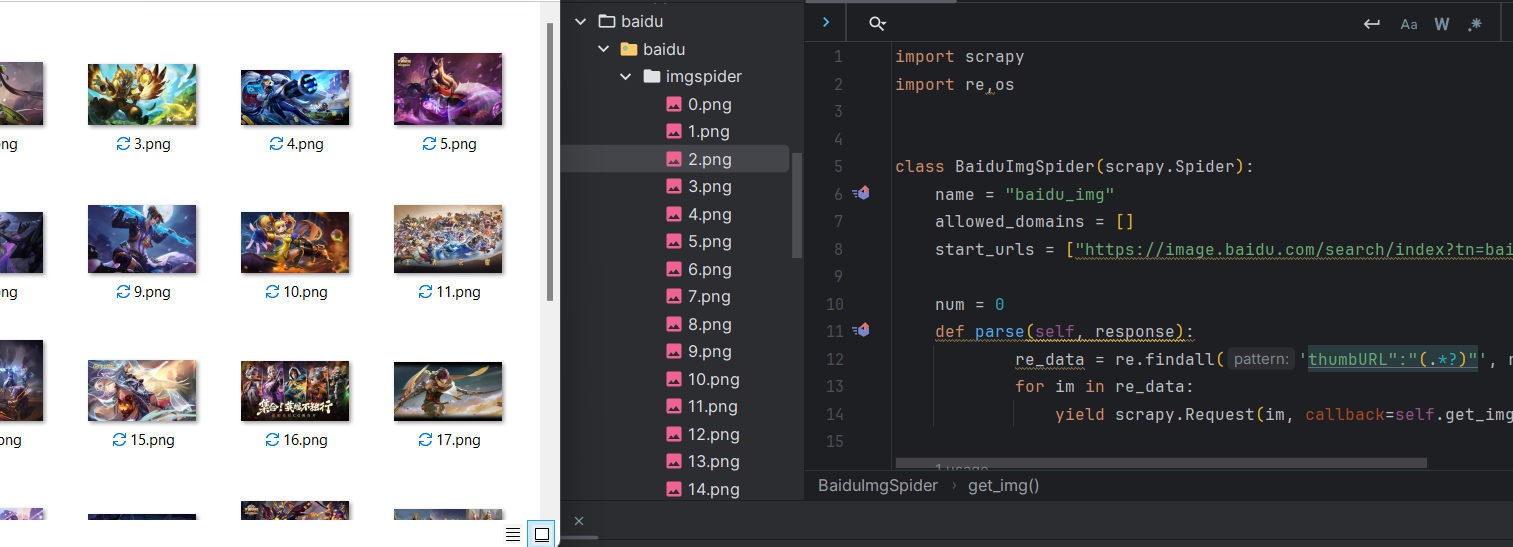
Task: Select the 11.png panorama thumbnail in Explorer
Action: coord(448,239)
